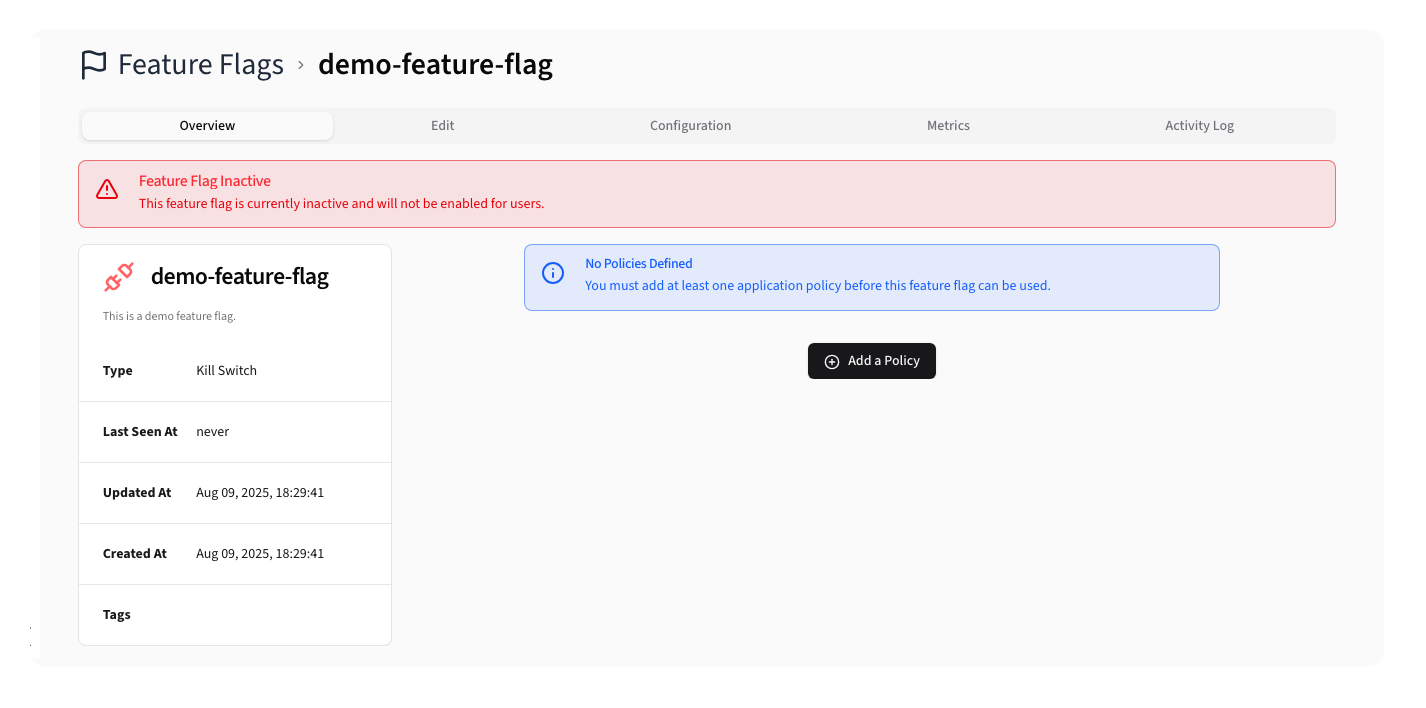This screenshot has height=708, width=1426.
Task: Click the red warning triangle in the inactive alert
Action: coord(107,189)
